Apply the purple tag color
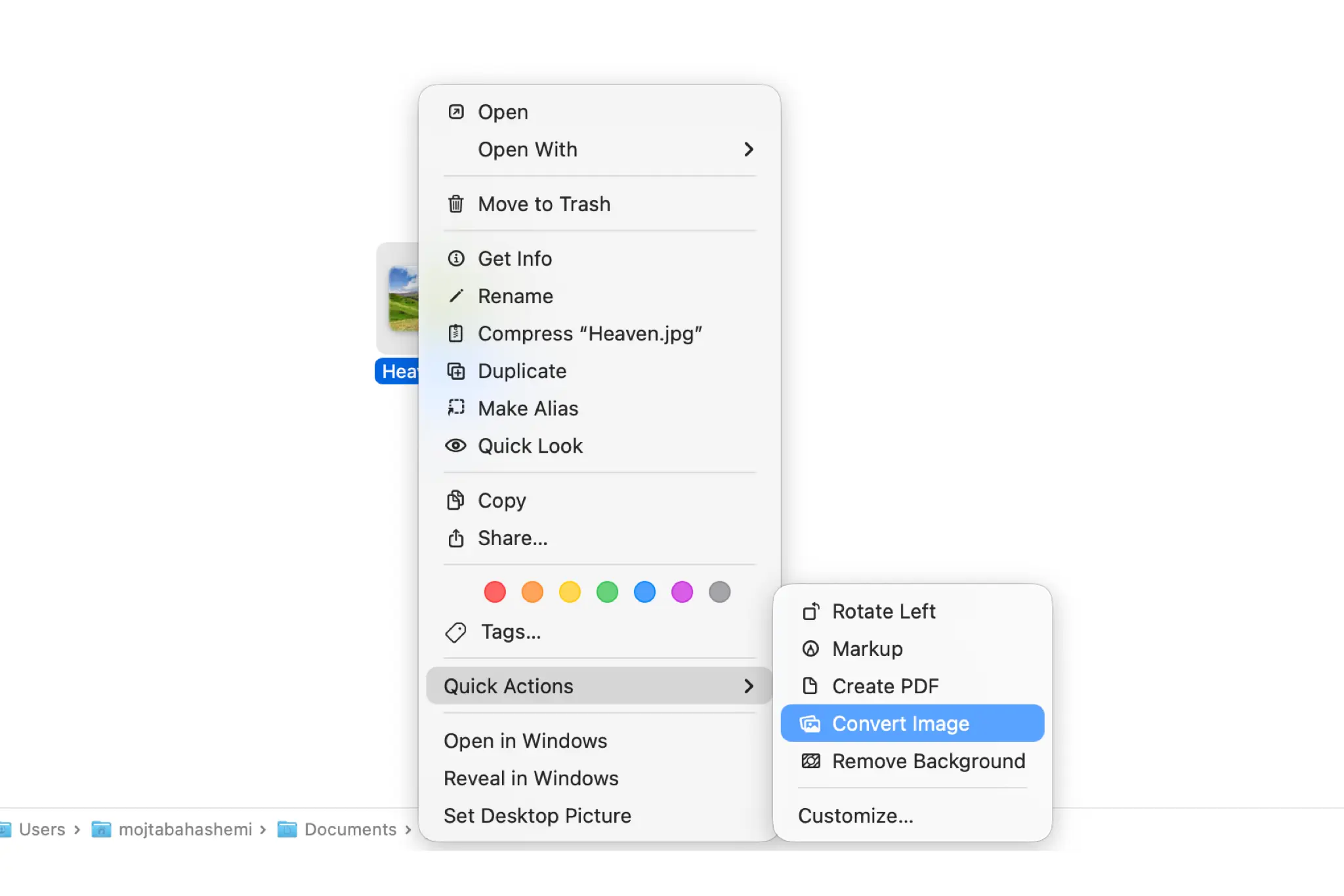1344x896 pixels. point(682,592)
